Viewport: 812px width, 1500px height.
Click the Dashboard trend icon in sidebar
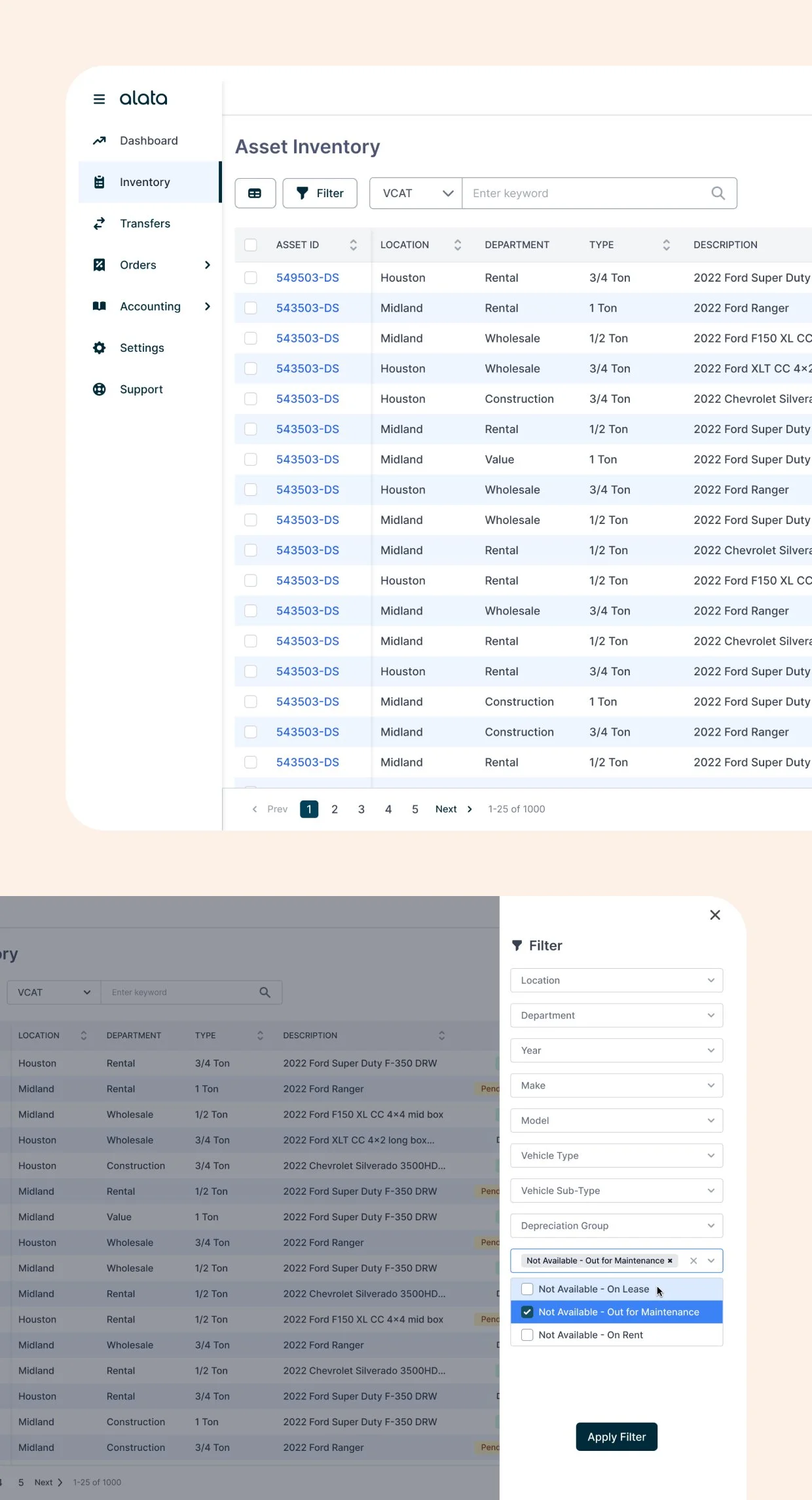[x=99, y=140]
